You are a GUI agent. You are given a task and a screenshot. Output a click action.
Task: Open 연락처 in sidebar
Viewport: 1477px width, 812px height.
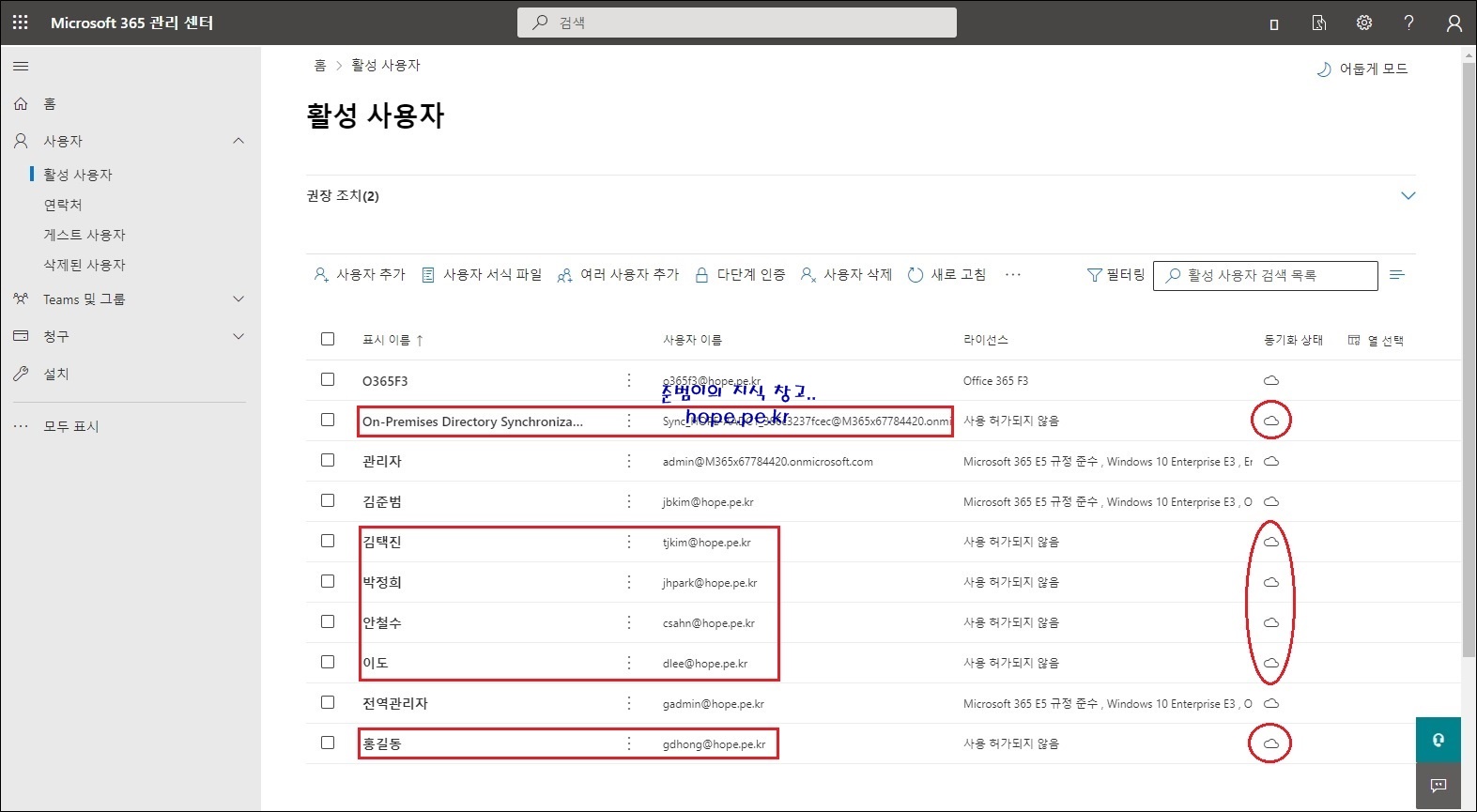point(63,205)
